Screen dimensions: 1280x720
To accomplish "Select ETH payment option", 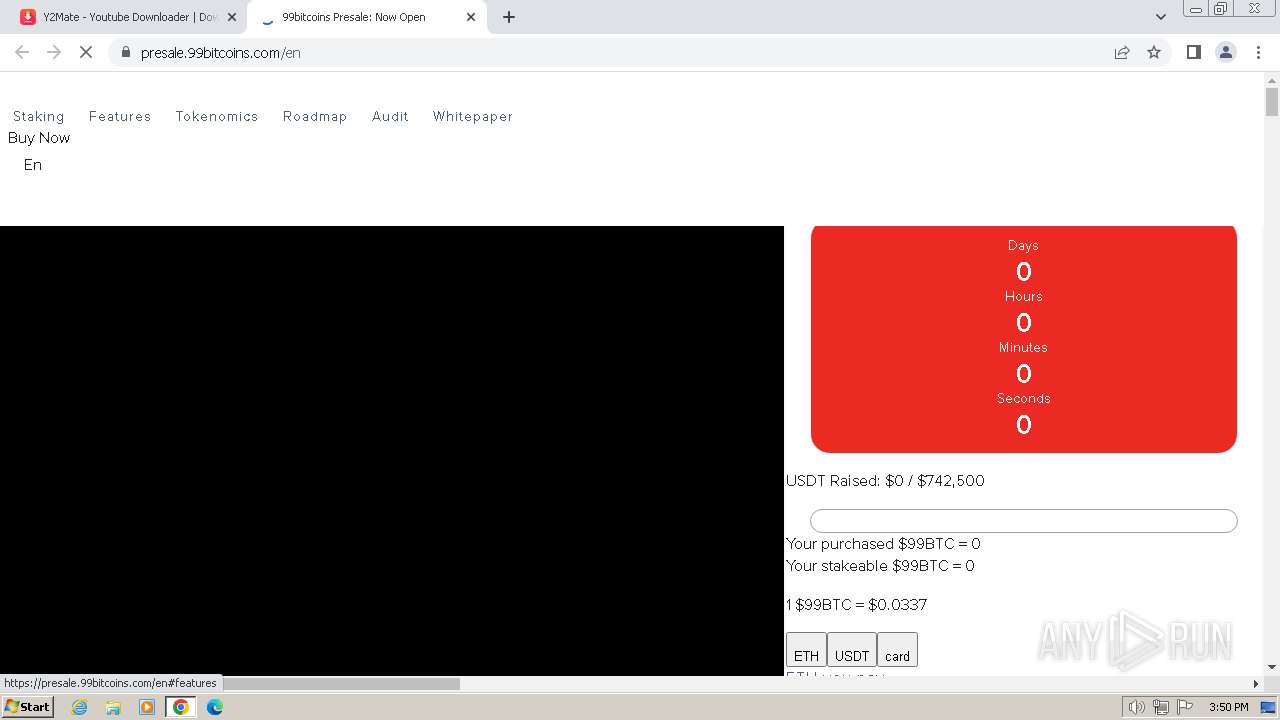I will coord(806,650).
